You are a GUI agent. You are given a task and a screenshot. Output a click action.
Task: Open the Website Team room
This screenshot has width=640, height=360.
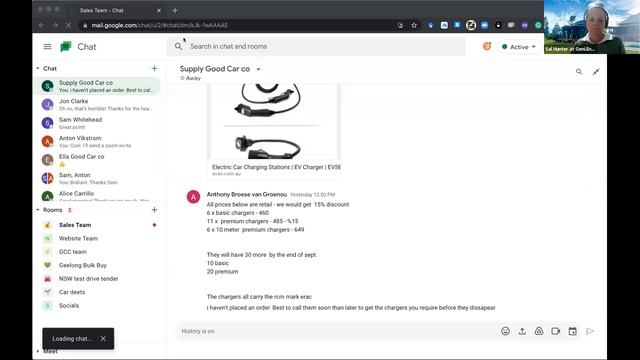click(x=98, y=238)
